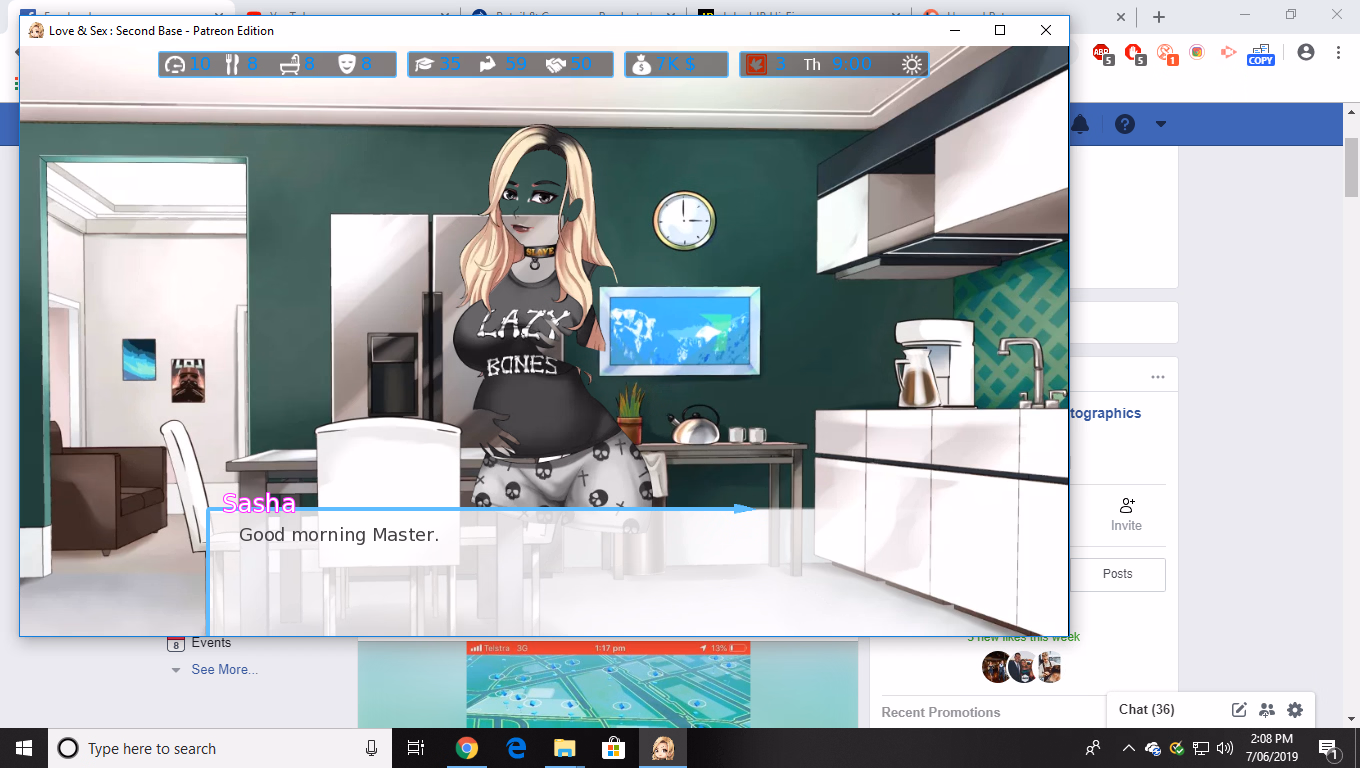Open Microsoft Edge from the taskbar

(x=516, y=748)
